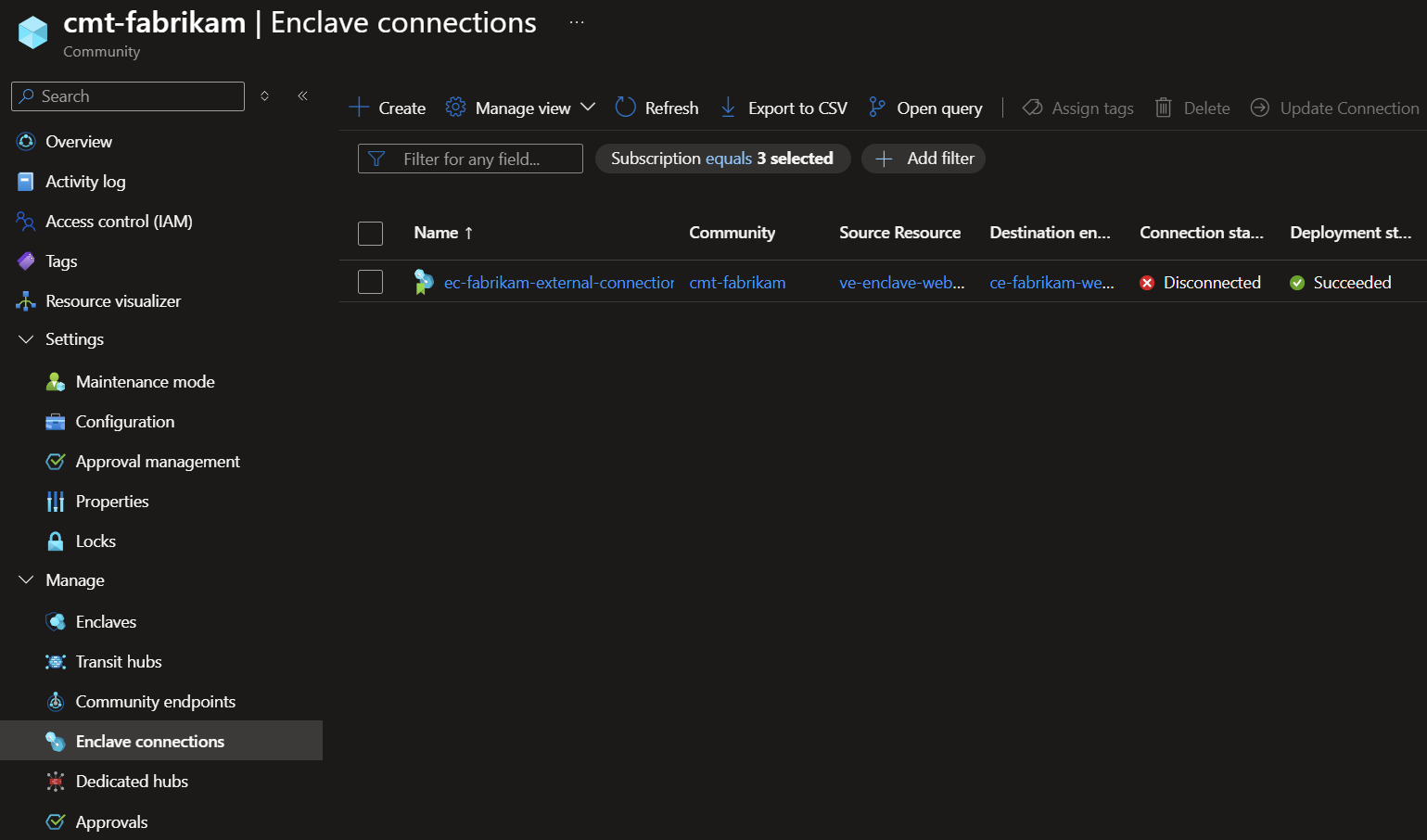Open the Manage view dropdown

point(520,108)
